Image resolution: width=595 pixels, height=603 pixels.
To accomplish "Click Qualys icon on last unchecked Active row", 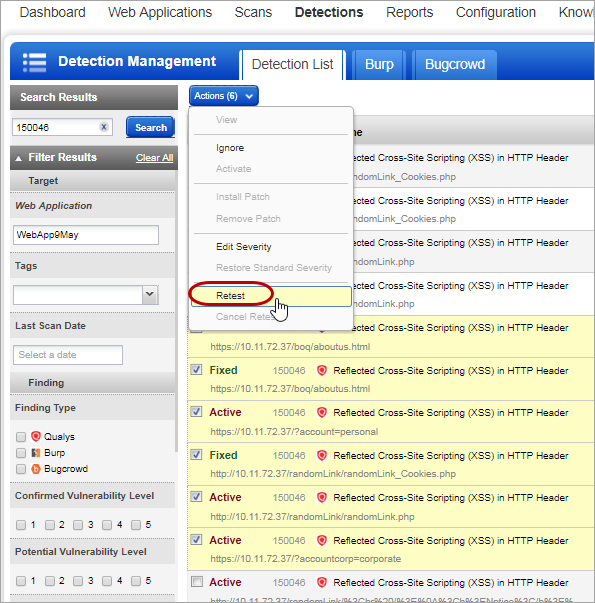I will 322,583.
